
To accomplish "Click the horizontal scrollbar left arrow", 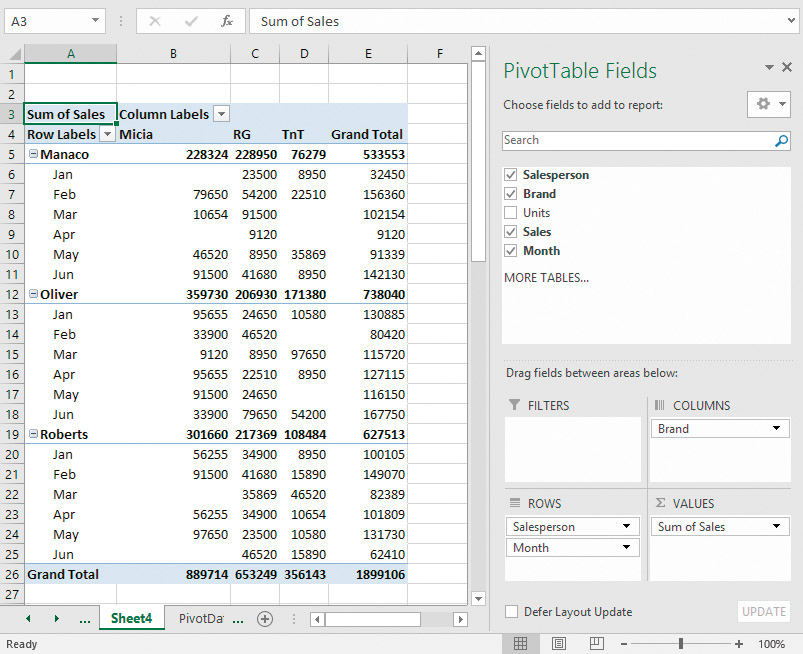I will click(x=317, y=619).
